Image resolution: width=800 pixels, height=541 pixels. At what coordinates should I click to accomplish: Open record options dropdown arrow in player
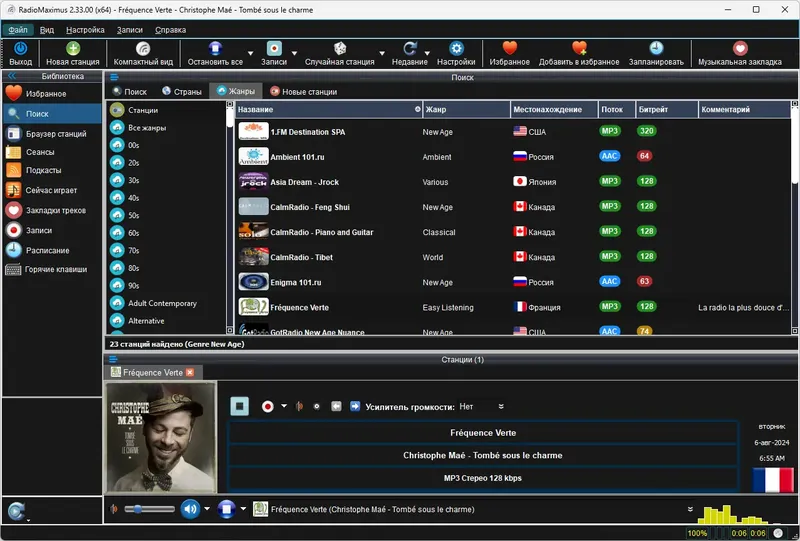tap(284, 406)
